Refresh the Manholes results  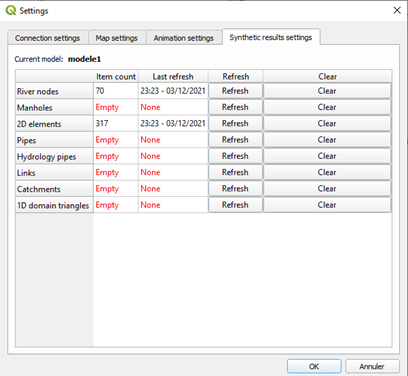pos(235,107)
